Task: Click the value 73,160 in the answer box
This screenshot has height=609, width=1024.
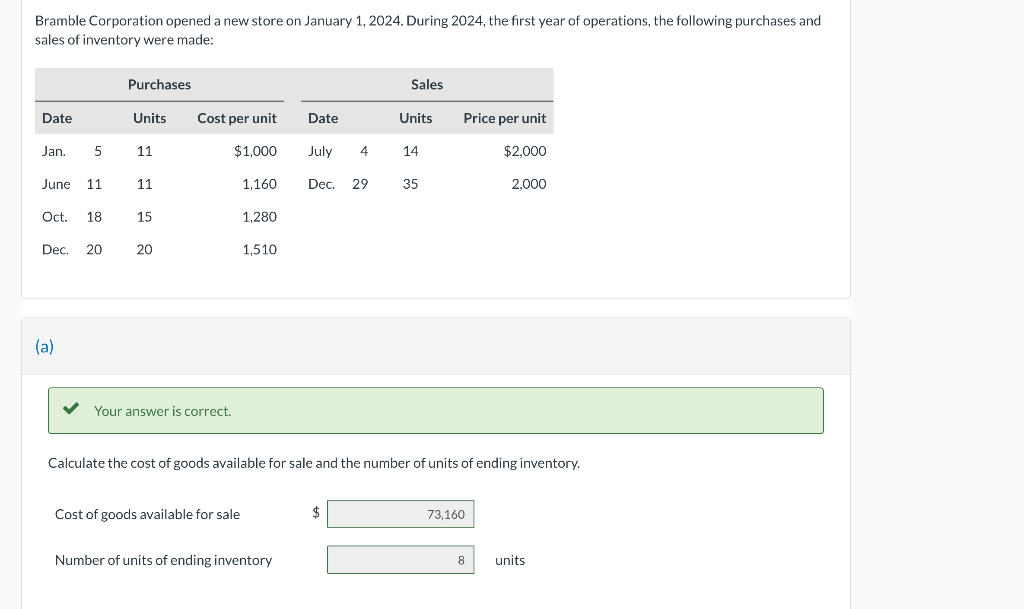Action: click(x=448, y=513)
